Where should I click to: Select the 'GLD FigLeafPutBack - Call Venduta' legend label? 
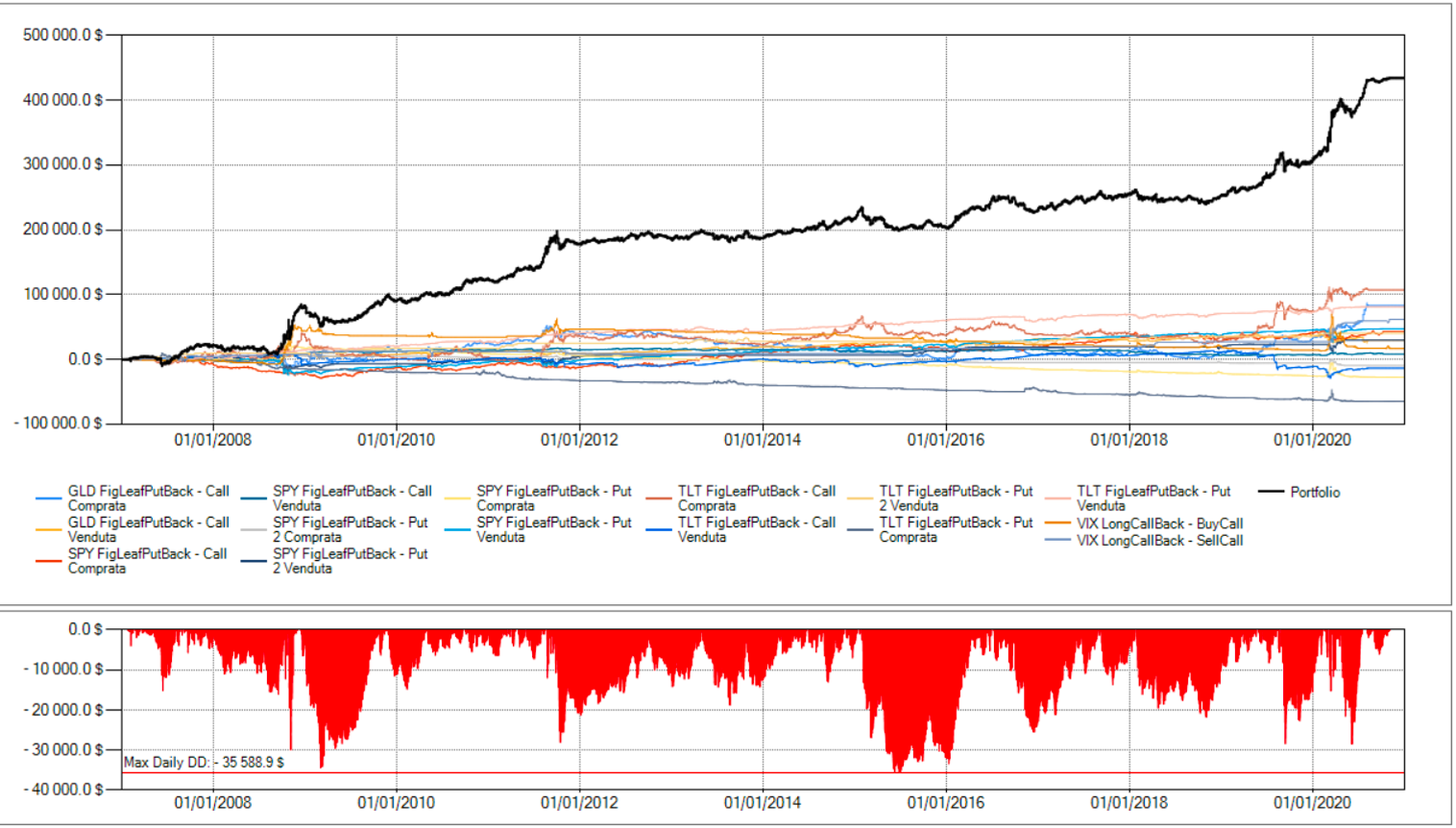[148, 530]
